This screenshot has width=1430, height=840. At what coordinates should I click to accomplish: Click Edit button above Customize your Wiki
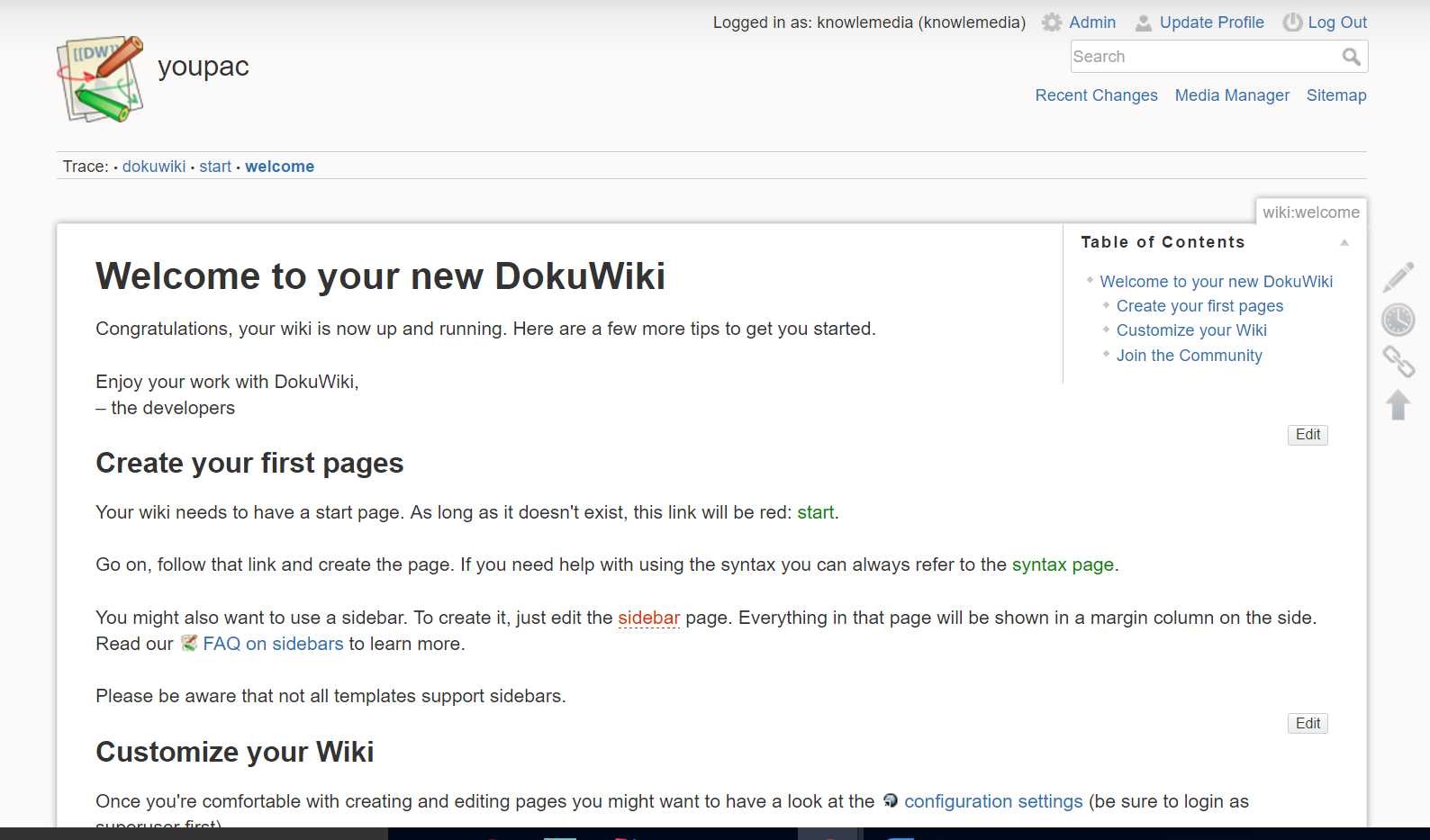pos(1308,724)
